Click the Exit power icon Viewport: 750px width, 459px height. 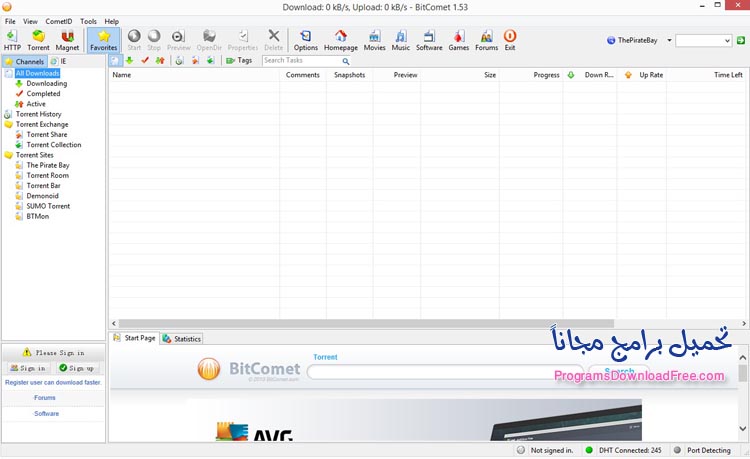tap(510, 40)
